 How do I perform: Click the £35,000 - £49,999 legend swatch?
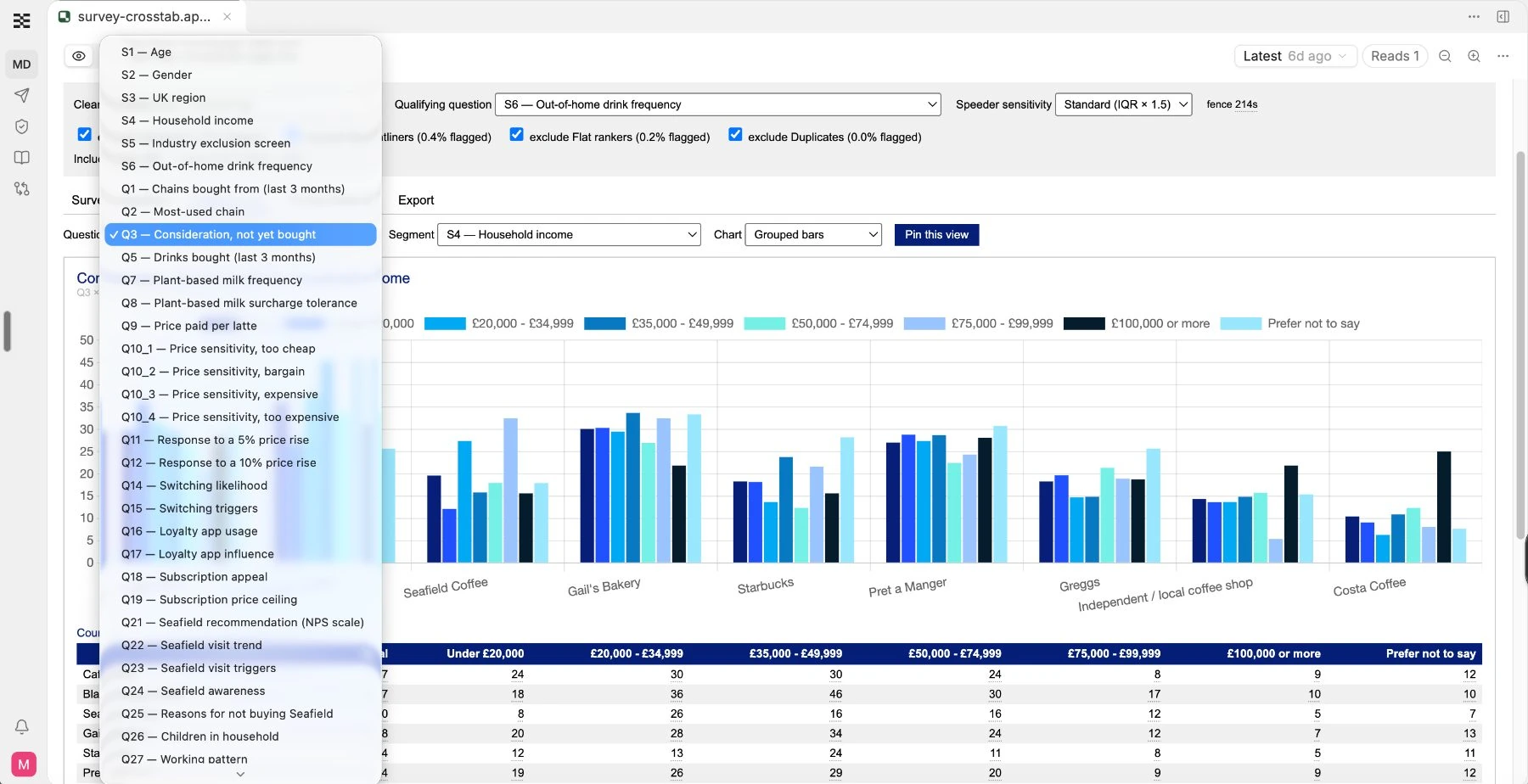coord(604,323)
